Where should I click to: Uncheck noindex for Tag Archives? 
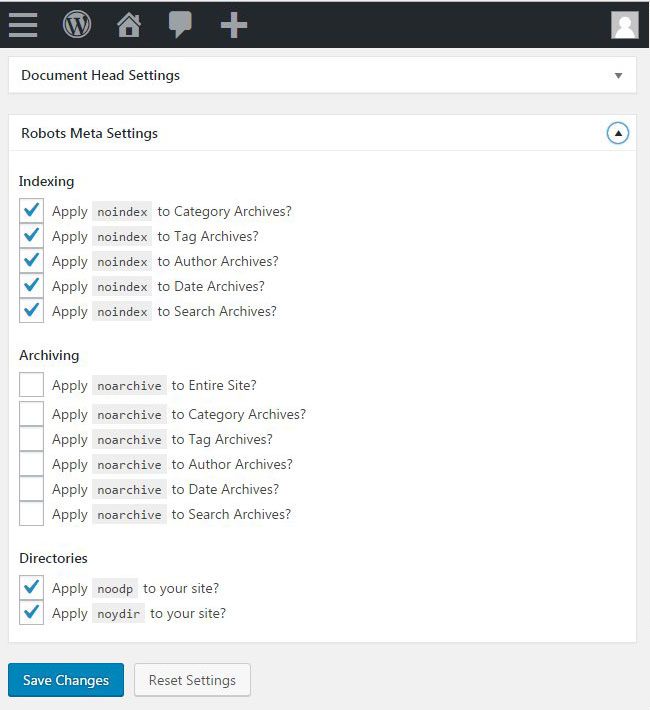click(31, 236)
